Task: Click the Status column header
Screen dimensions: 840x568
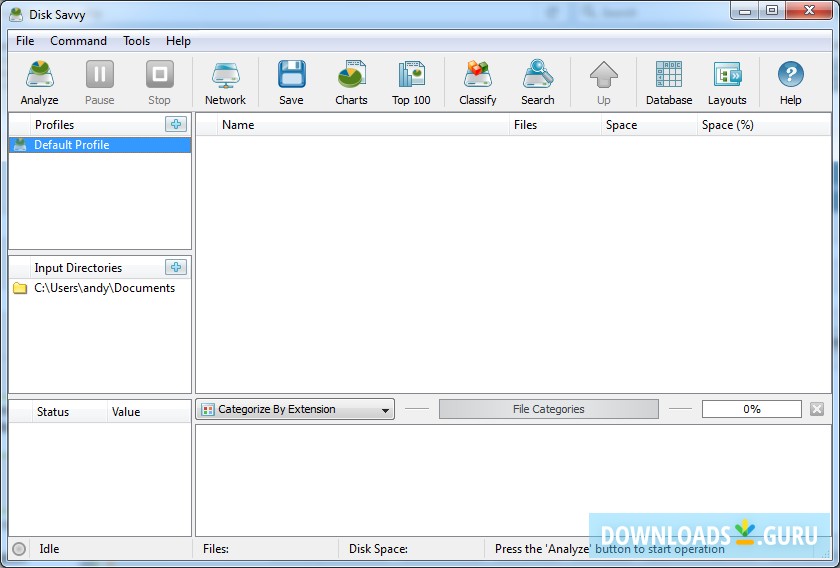Action: 69,412
